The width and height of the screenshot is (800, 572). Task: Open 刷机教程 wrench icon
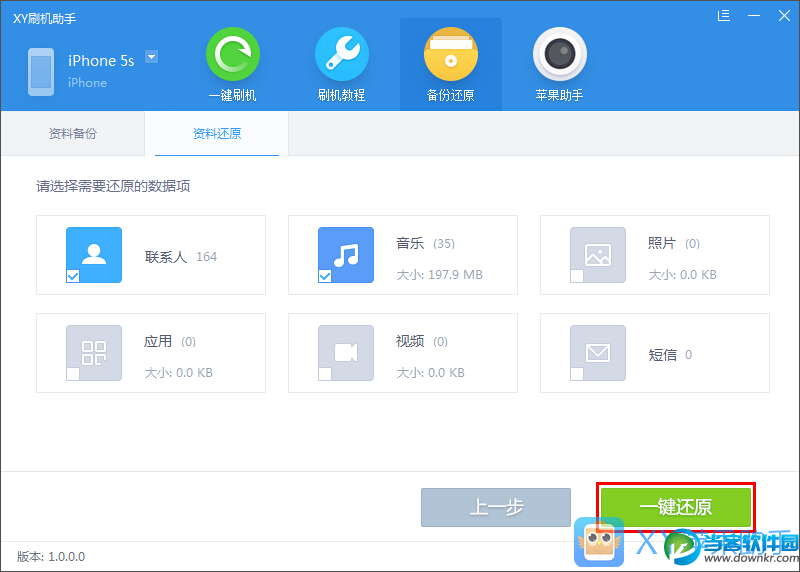tap(342, 54)
